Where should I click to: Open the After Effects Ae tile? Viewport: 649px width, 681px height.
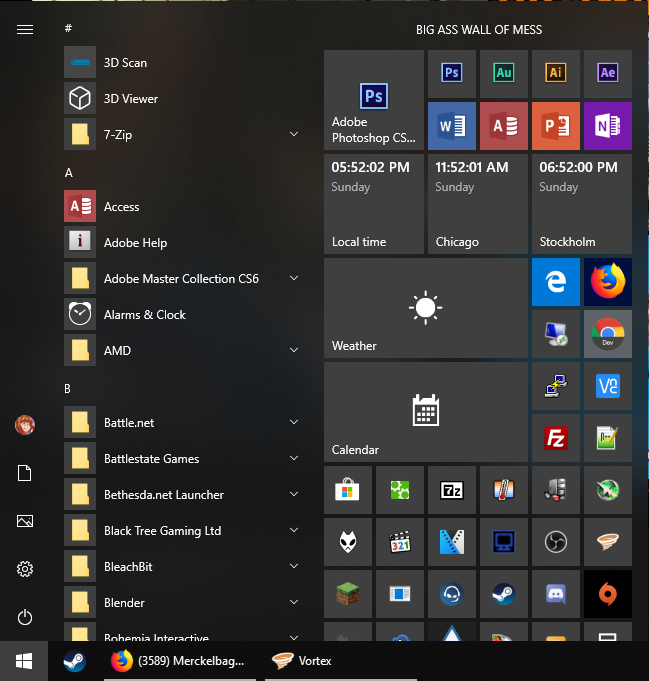pos(608,74)
